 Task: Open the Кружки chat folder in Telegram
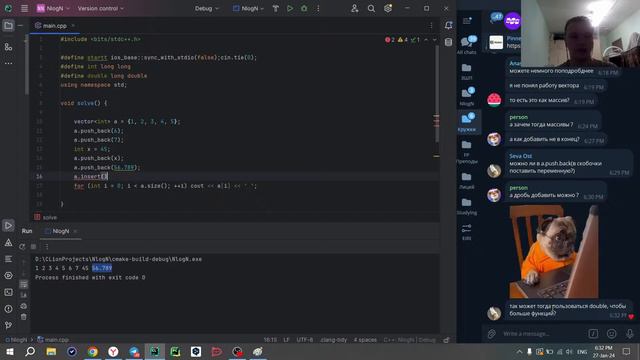coord(467,122)
